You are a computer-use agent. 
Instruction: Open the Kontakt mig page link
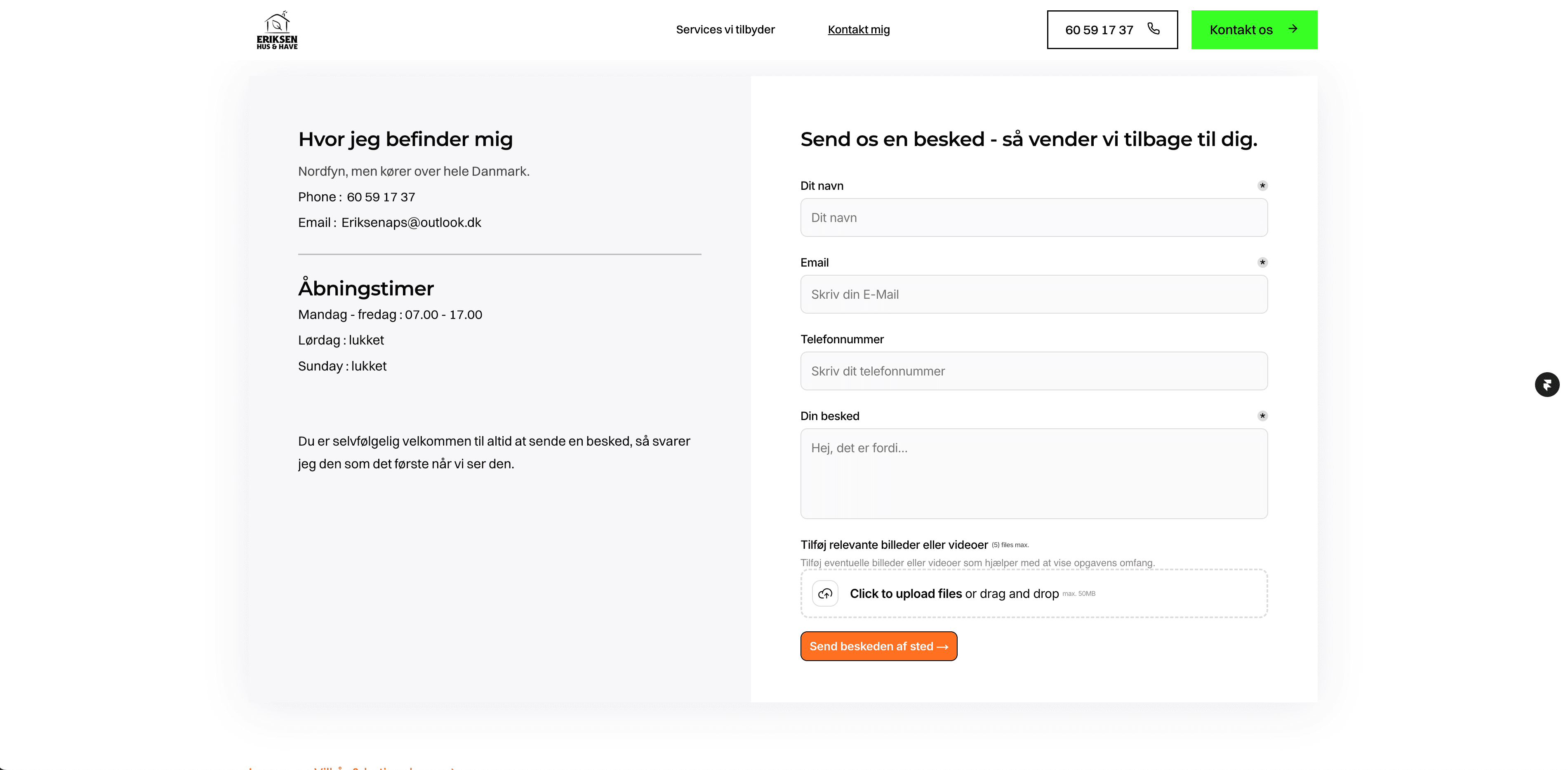[x=858, y=29]
